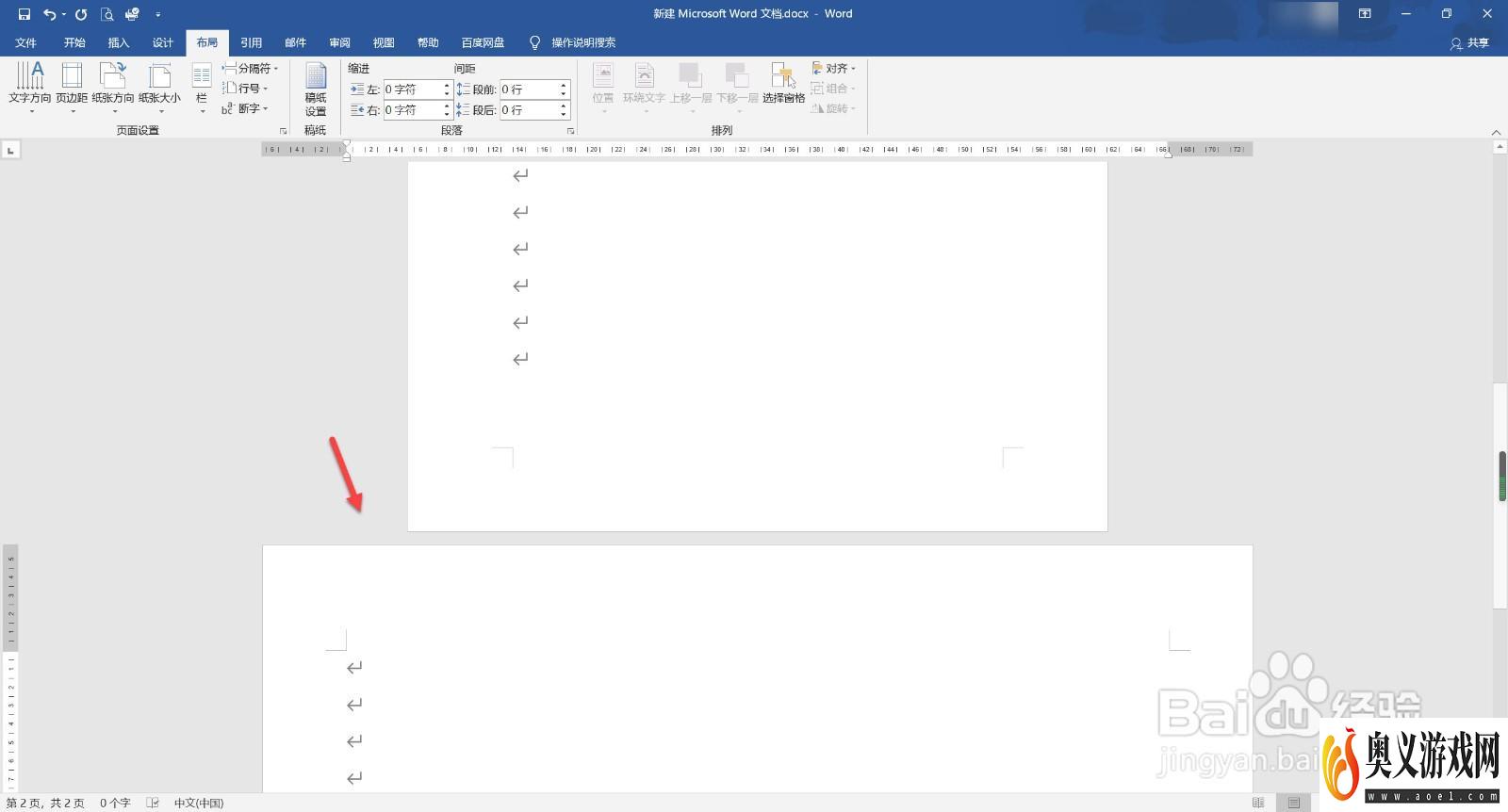Click the word count 0个字 status

click(115, 804)
